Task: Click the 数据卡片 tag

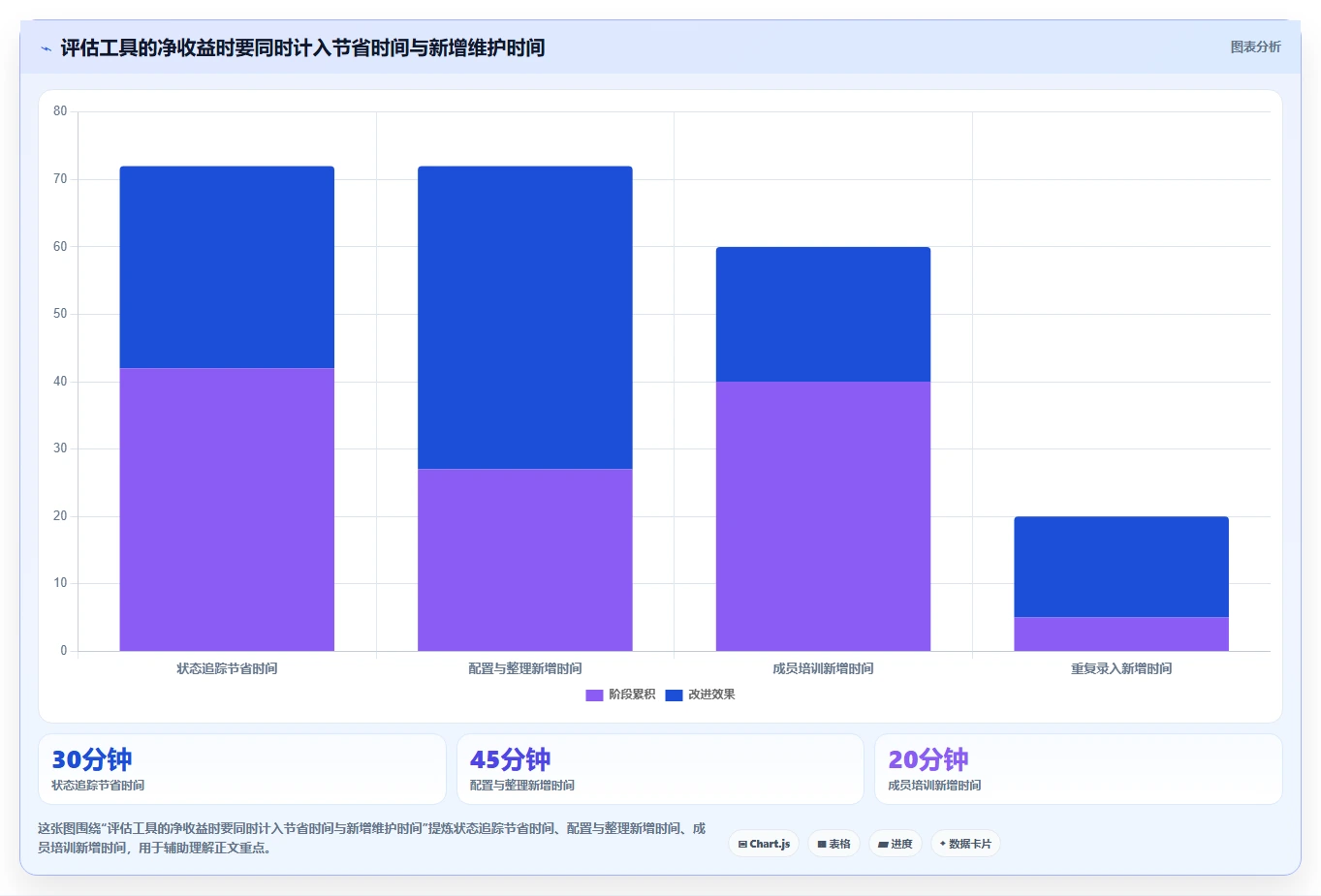Action: click(965, 844)
